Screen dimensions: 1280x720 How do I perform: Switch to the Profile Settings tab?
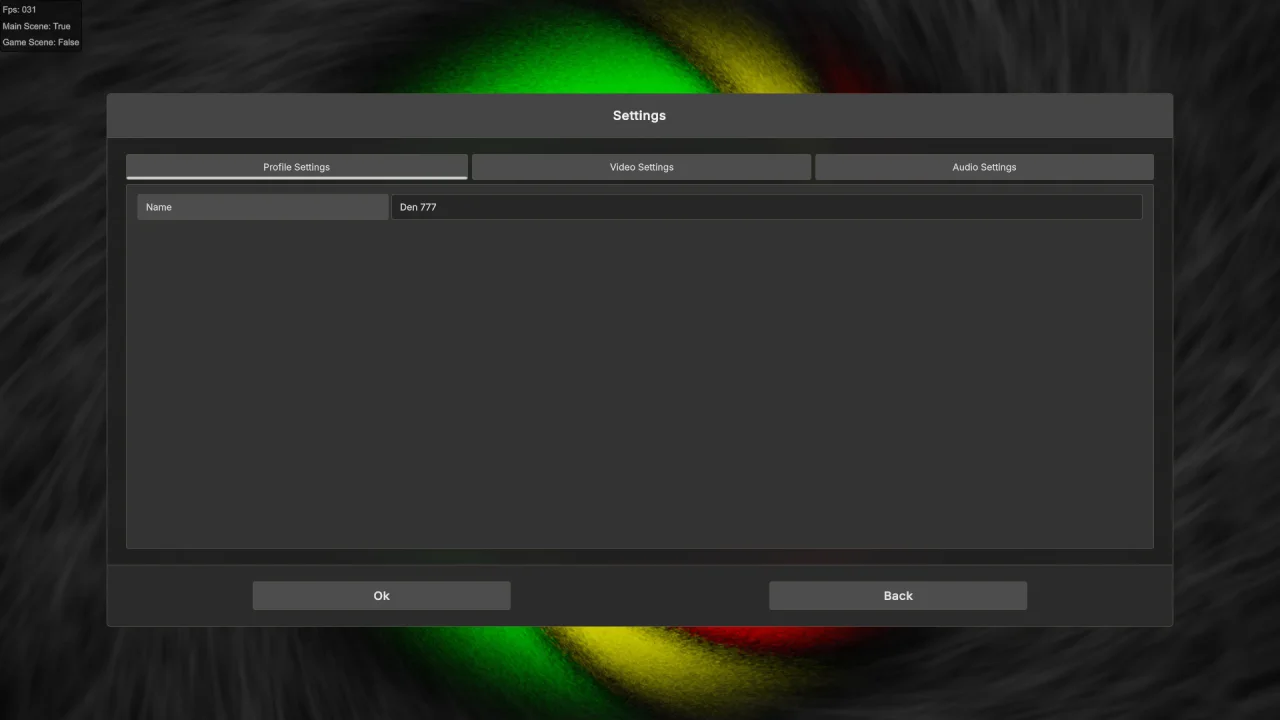coord(296,167)
